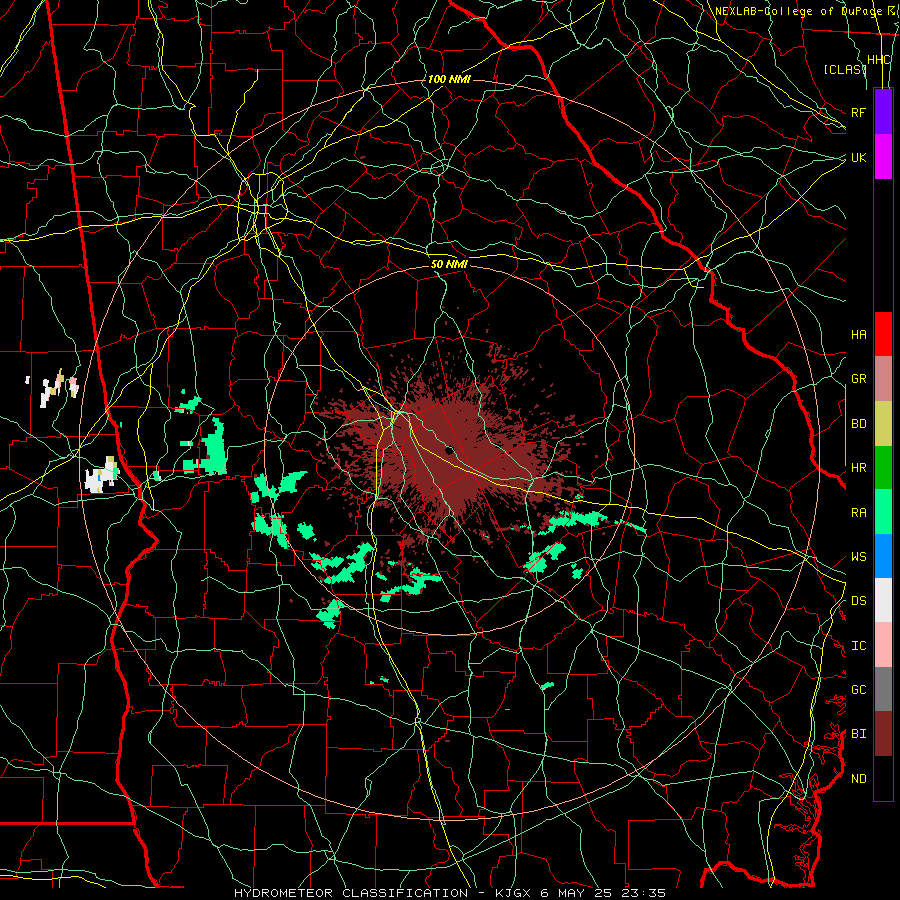The width and height of the screenshot is (900, 900).
Task: Click the 'RF' legend label
Action: pos(859,112)
